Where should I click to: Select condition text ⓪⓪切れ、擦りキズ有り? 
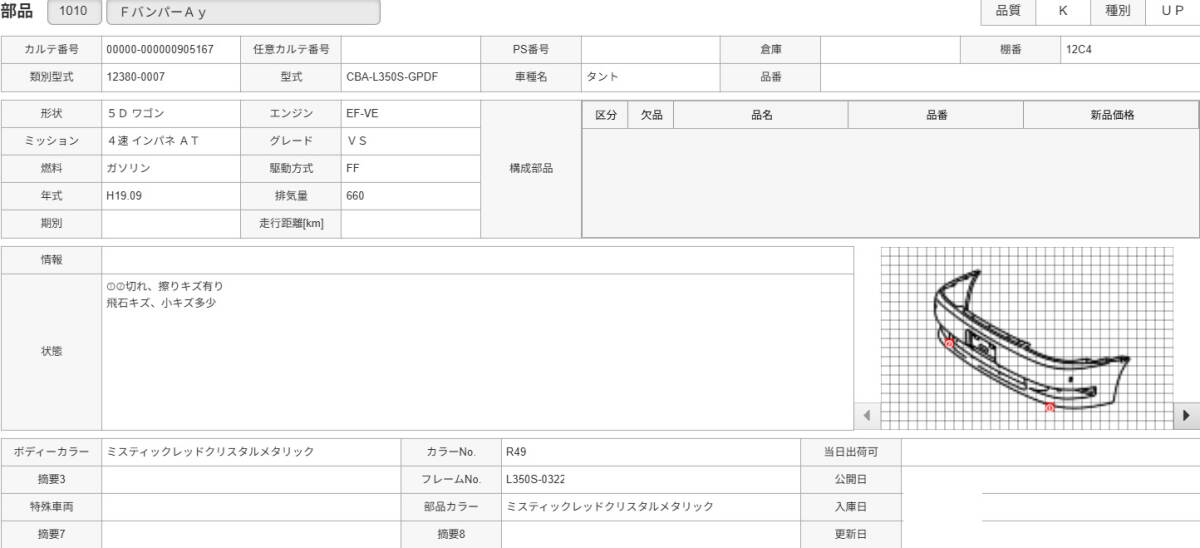click(165, 287)
